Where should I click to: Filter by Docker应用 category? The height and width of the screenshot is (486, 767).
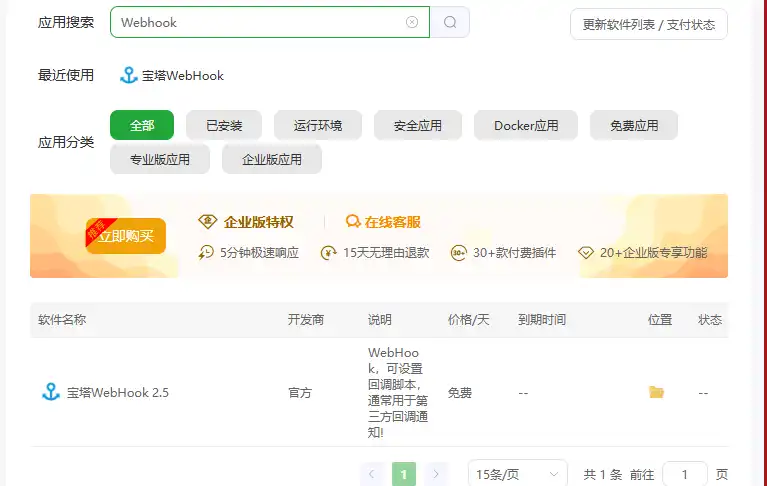526,125
